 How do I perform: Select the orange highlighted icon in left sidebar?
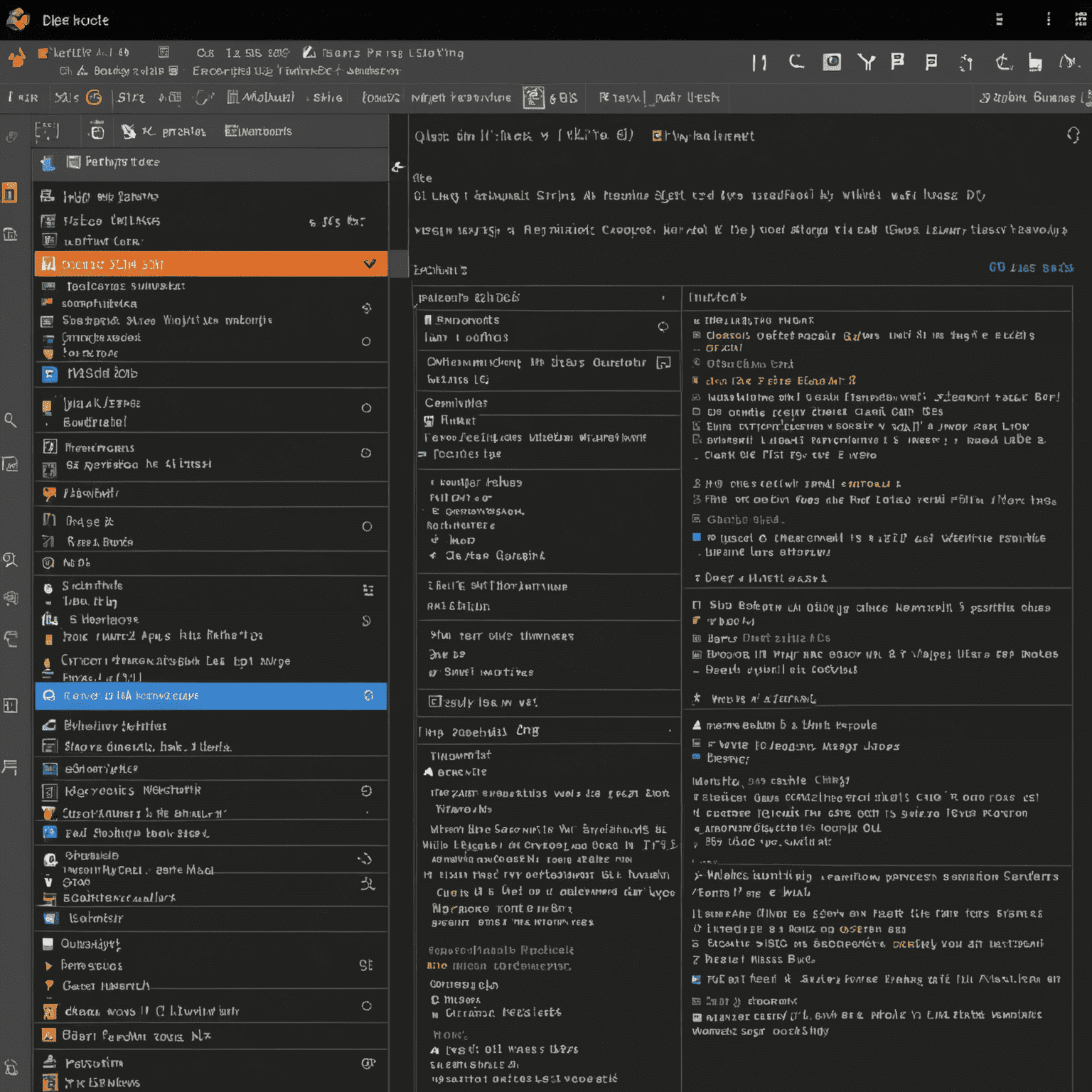[10, 193]
